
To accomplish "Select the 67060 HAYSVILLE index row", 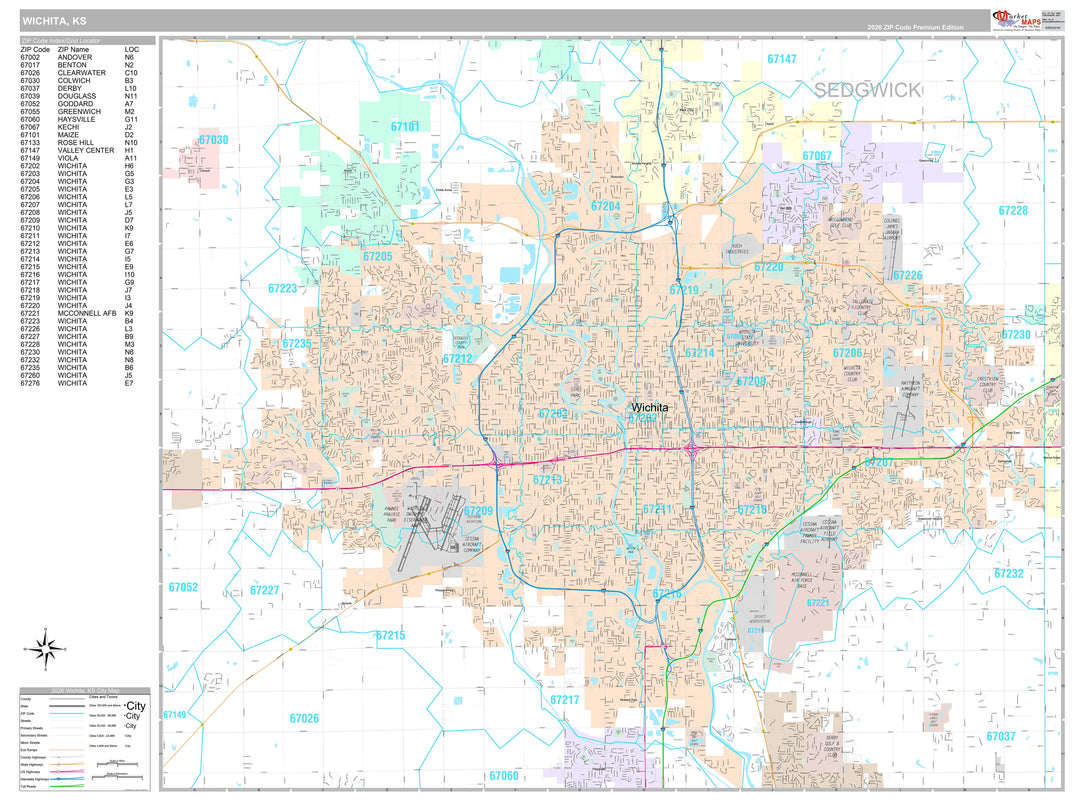I will (x=79, y=119).
